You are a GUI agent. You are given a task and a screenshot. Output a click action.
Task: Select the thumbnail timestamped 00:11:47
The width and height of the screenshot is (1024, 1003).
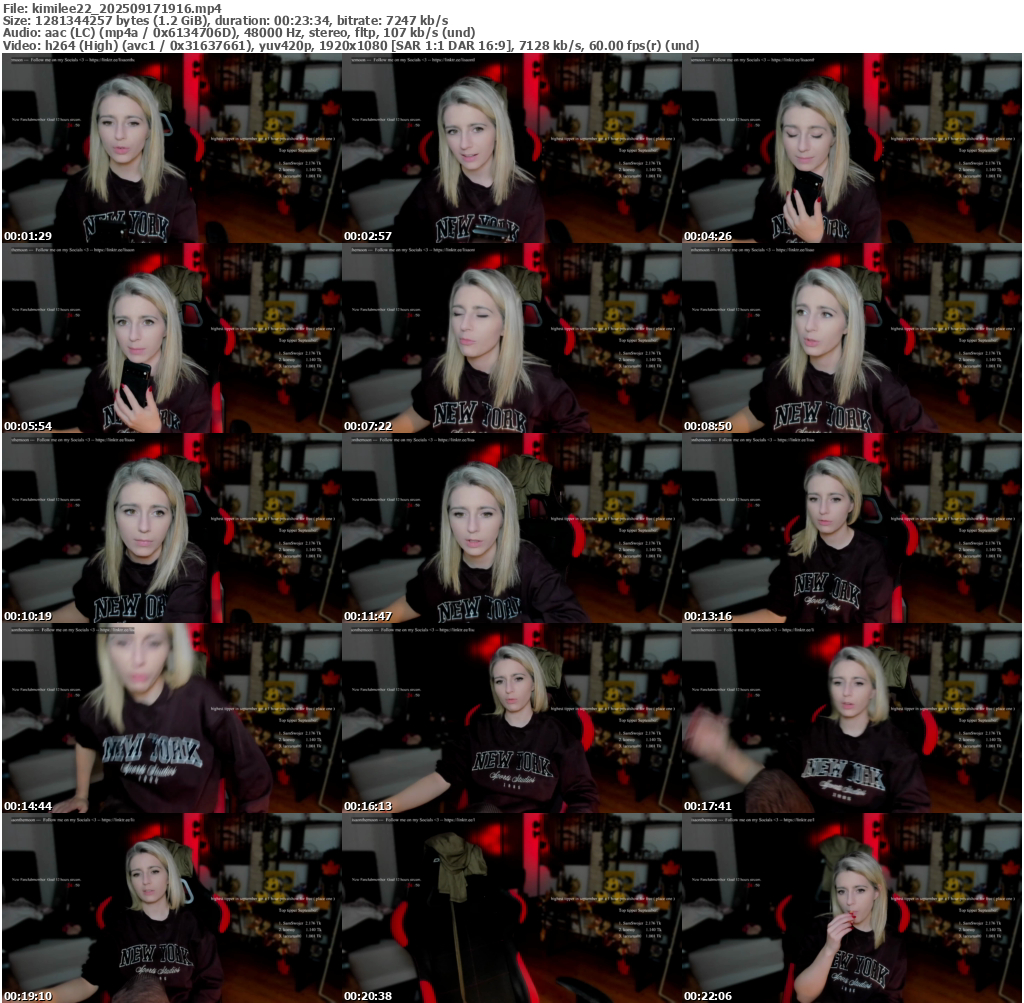click(x=511, y=528)
